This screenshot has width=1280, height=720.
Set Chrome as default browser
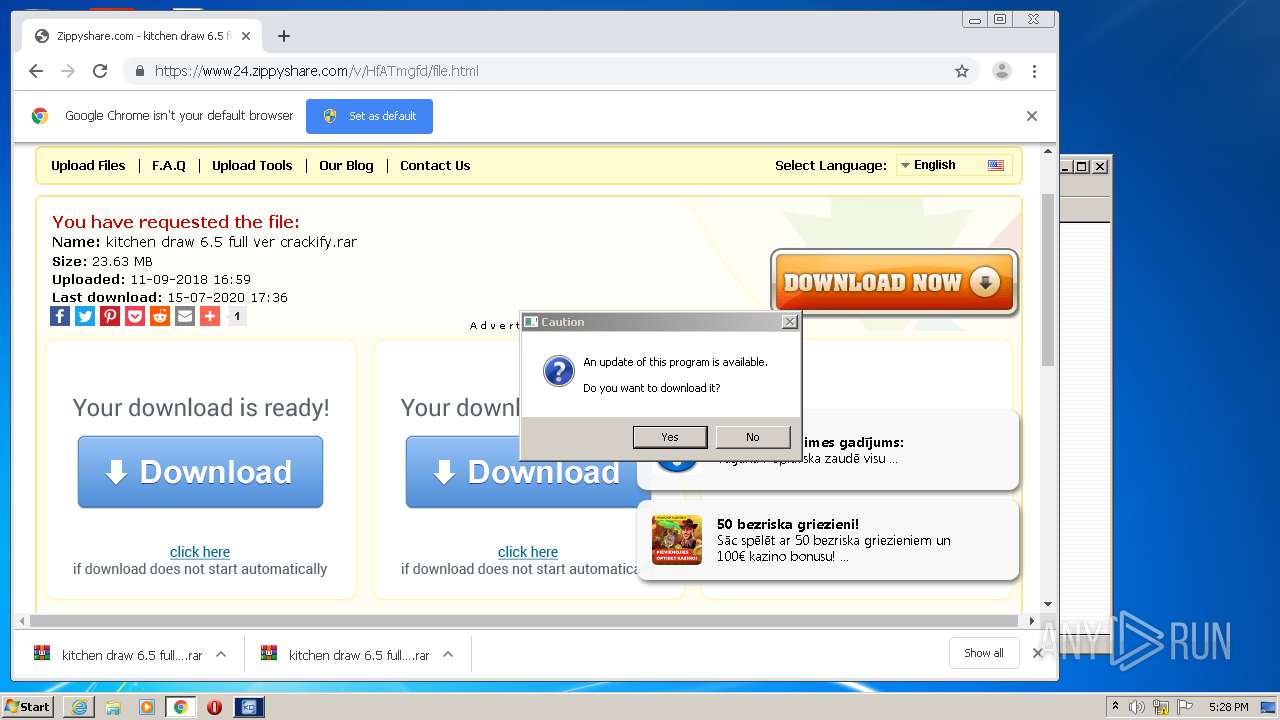[x=369, y=116]
